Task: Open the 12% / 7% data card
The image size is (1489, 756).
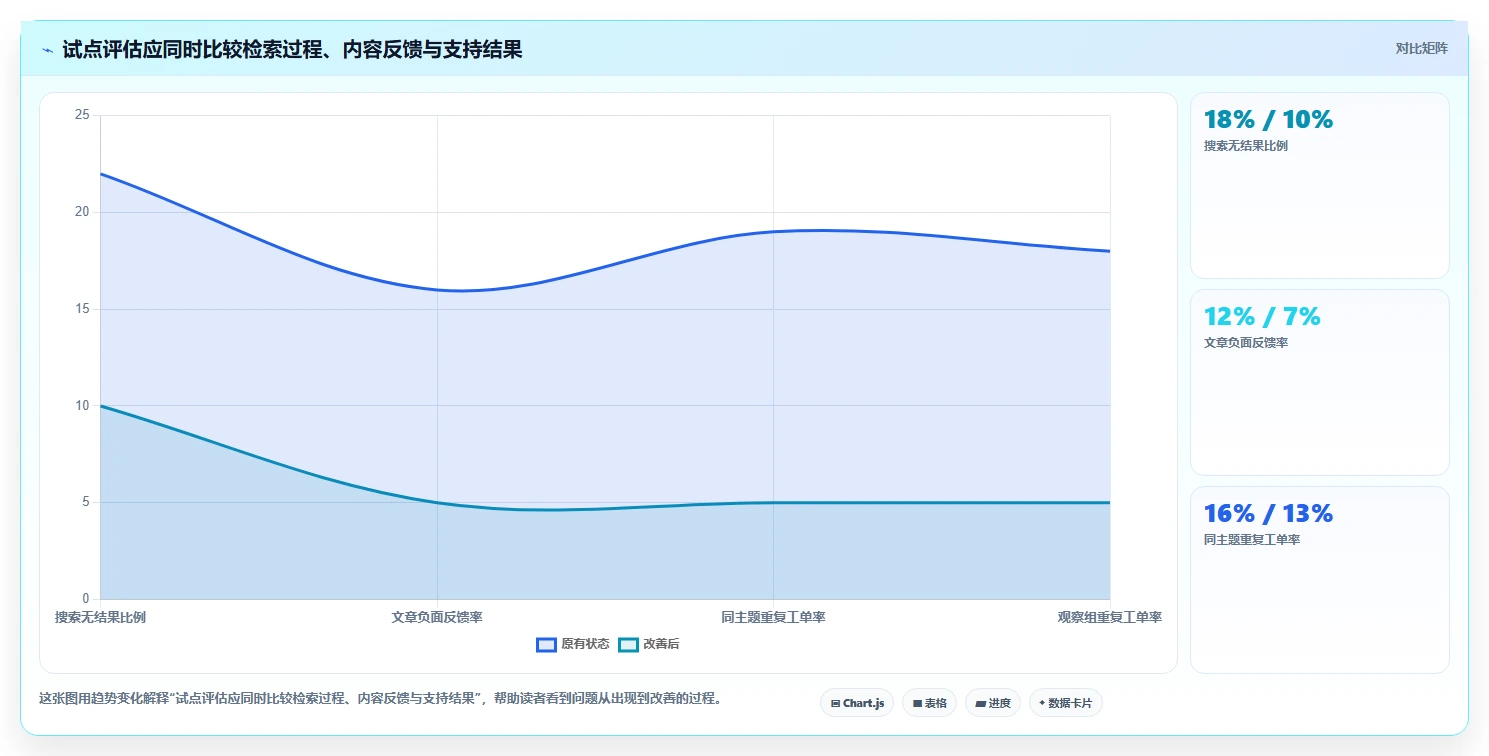Action: tap(1319, 382)
